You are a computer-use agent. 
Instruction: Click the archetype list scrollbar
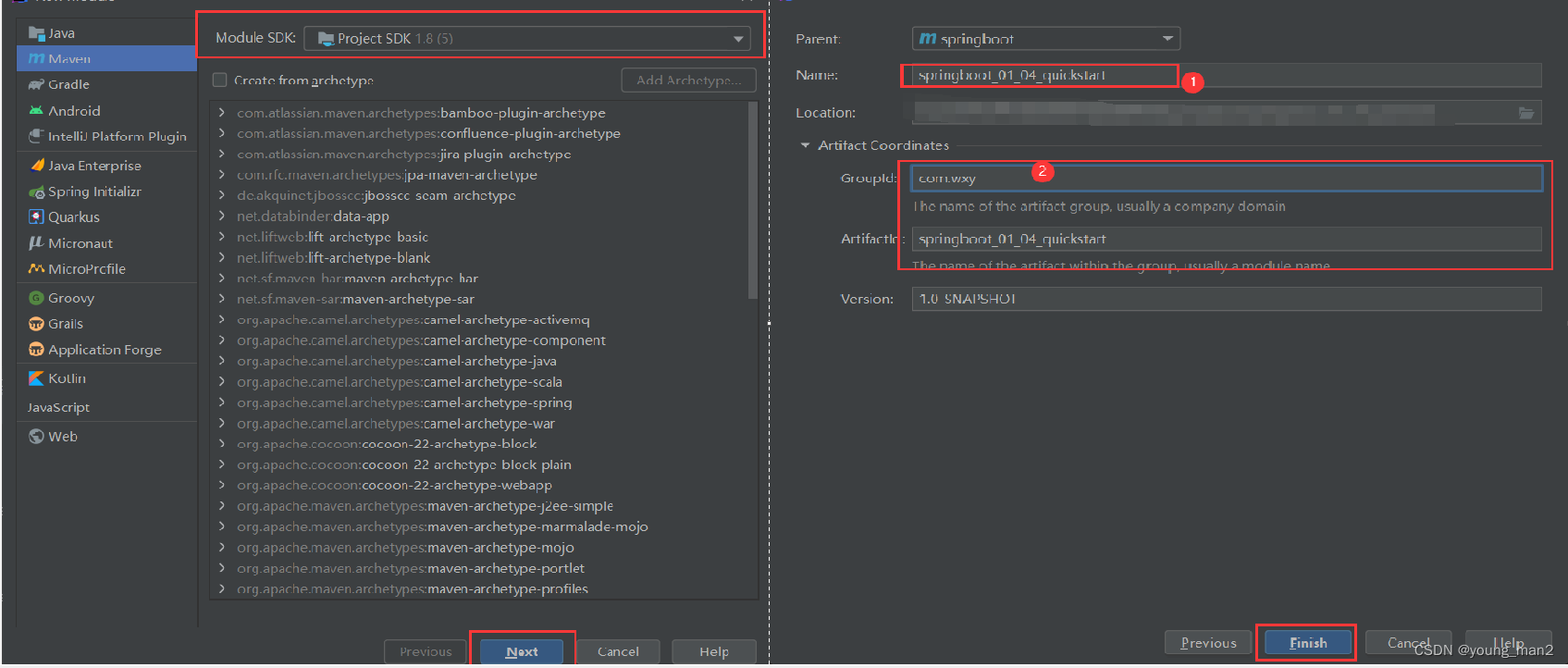click(752, 200)
